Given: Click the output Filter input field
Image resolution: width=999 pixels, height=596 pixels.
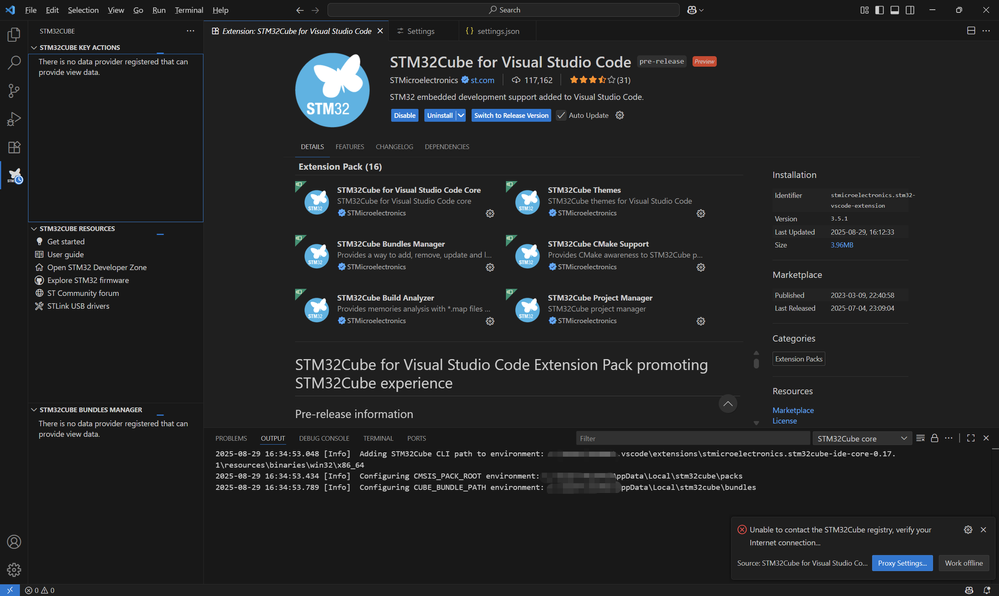Looking at the screenshot, I should 693,439.
